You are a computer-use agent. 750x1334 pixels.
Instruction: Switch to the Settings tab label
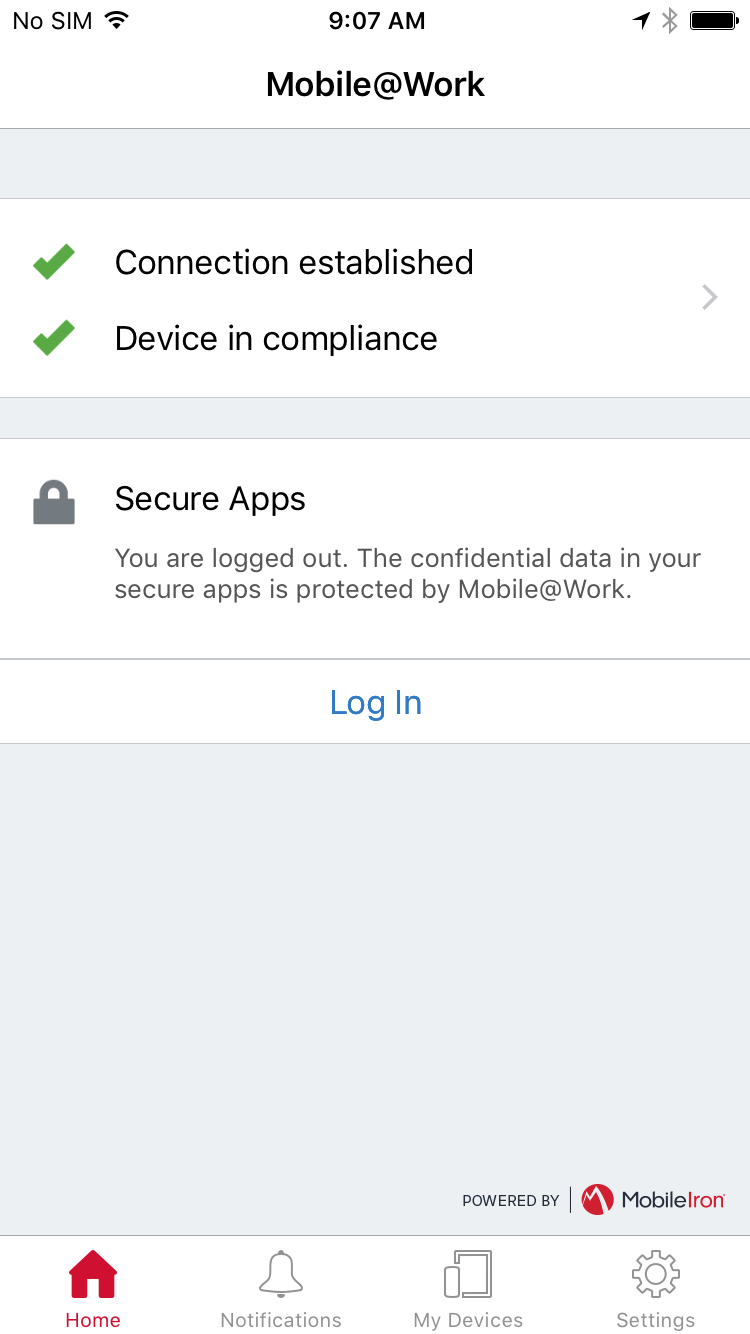point(656,1320)
